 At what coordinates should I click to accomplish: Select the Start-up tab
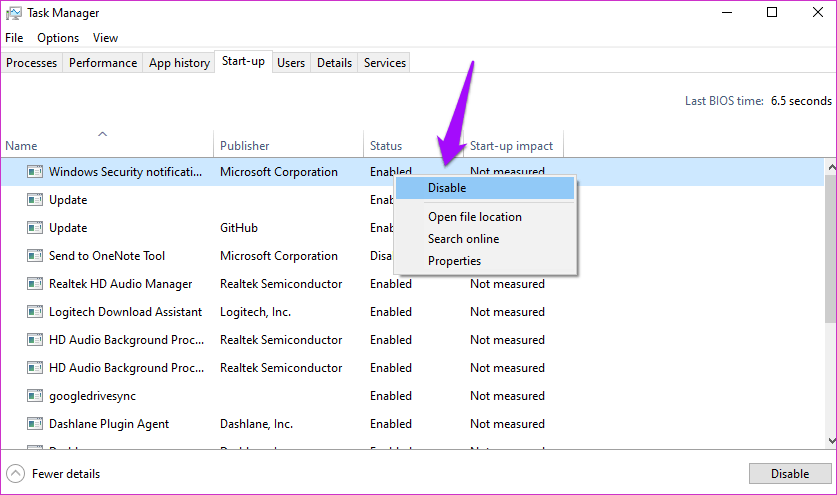point(243,61)
